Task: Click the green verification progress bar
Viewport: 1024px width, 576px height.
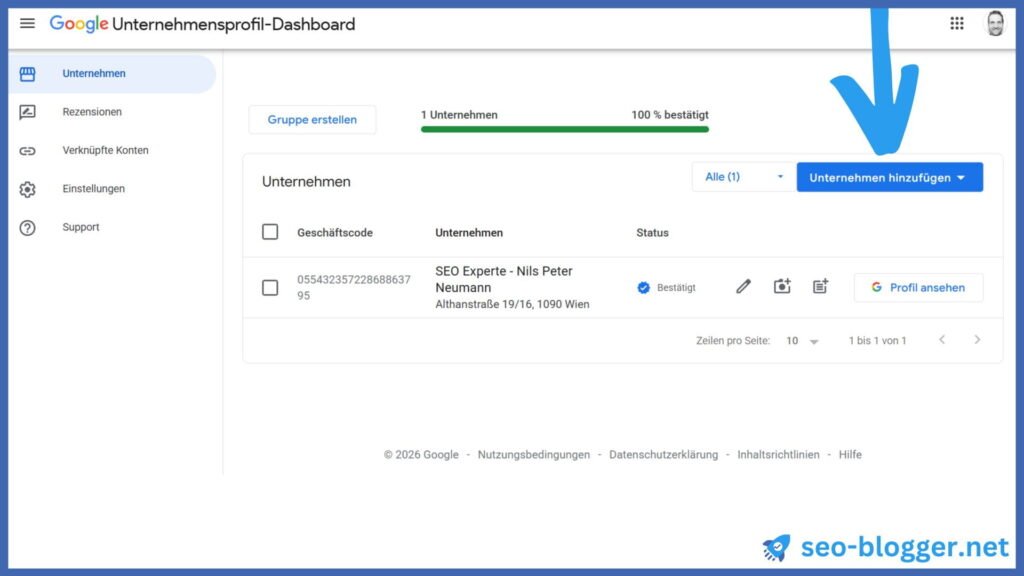Action: [x=565, y=129]
